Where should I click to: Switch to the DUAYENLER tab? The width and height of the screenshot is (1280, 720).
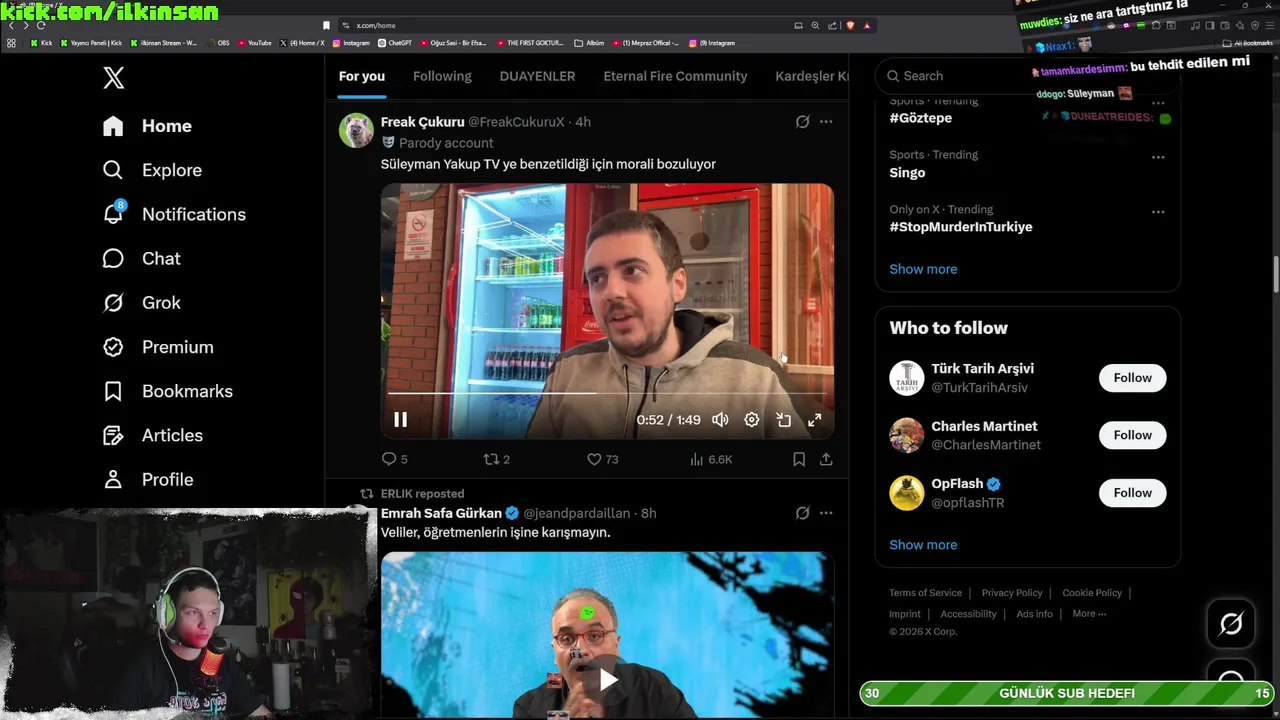537,76
